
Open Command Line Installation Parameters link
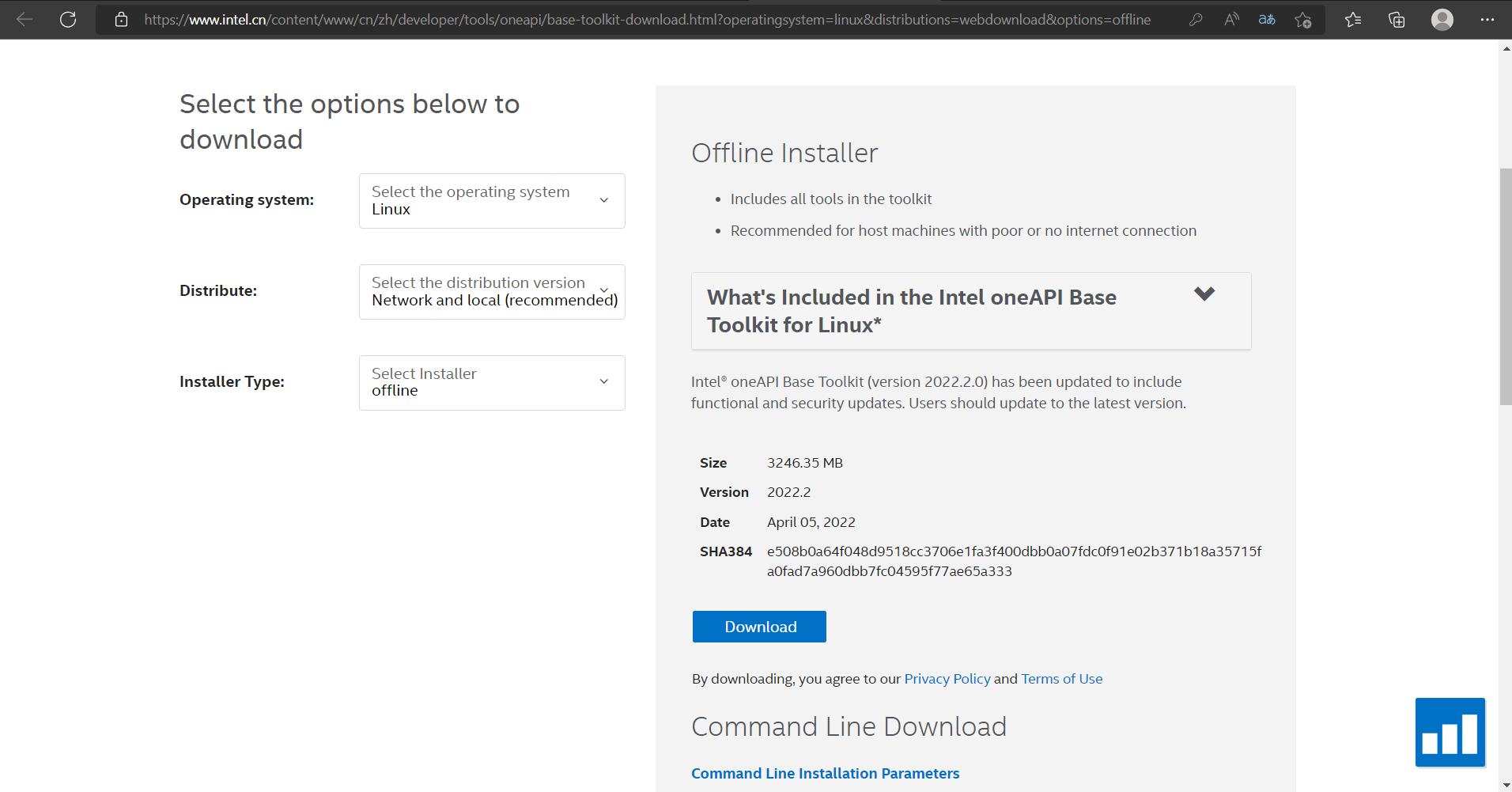point(825,773)
